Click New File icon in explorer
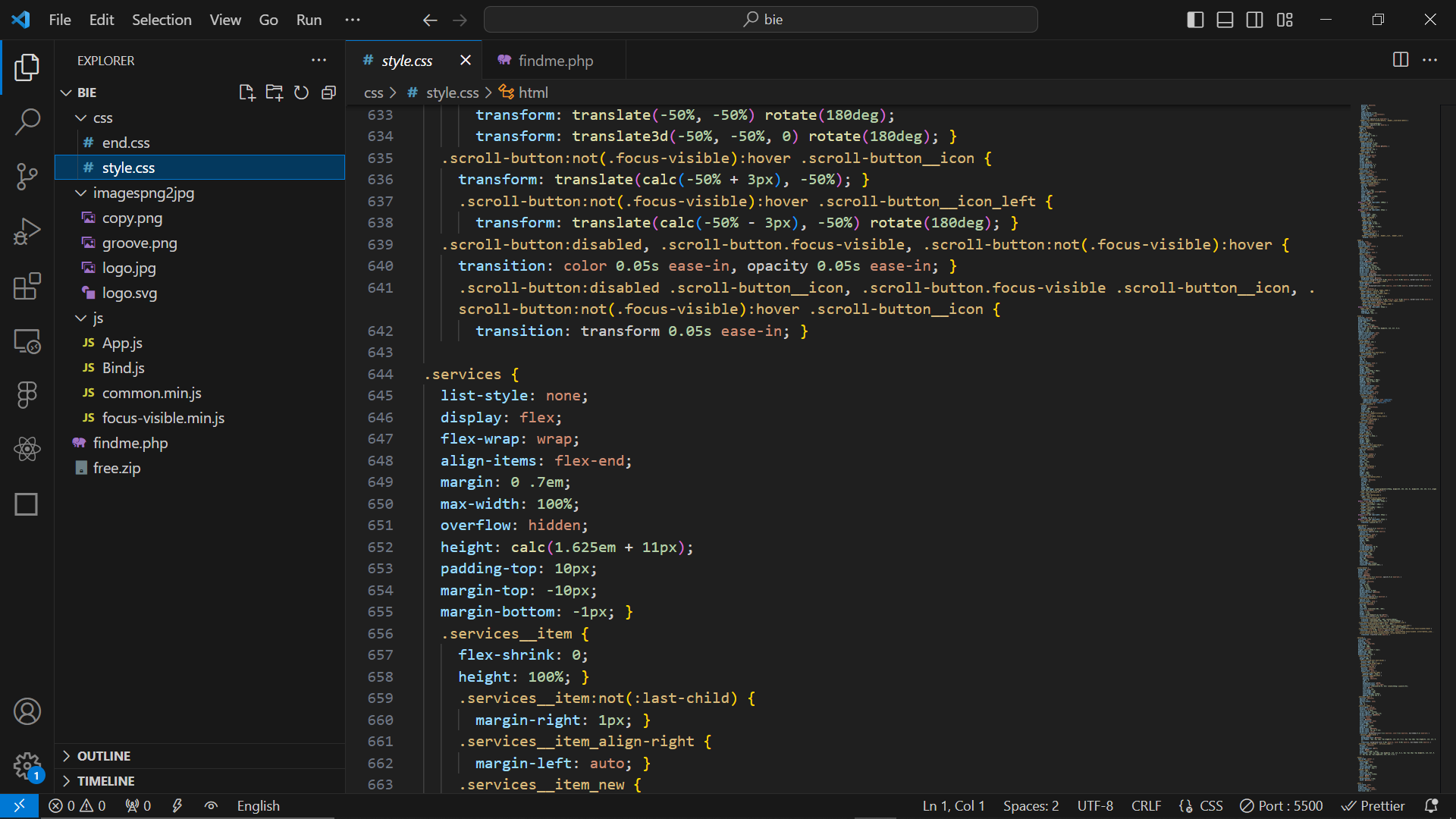This screenshot has width=1456, height=819. pyautogui.click(x=246, y=93)
